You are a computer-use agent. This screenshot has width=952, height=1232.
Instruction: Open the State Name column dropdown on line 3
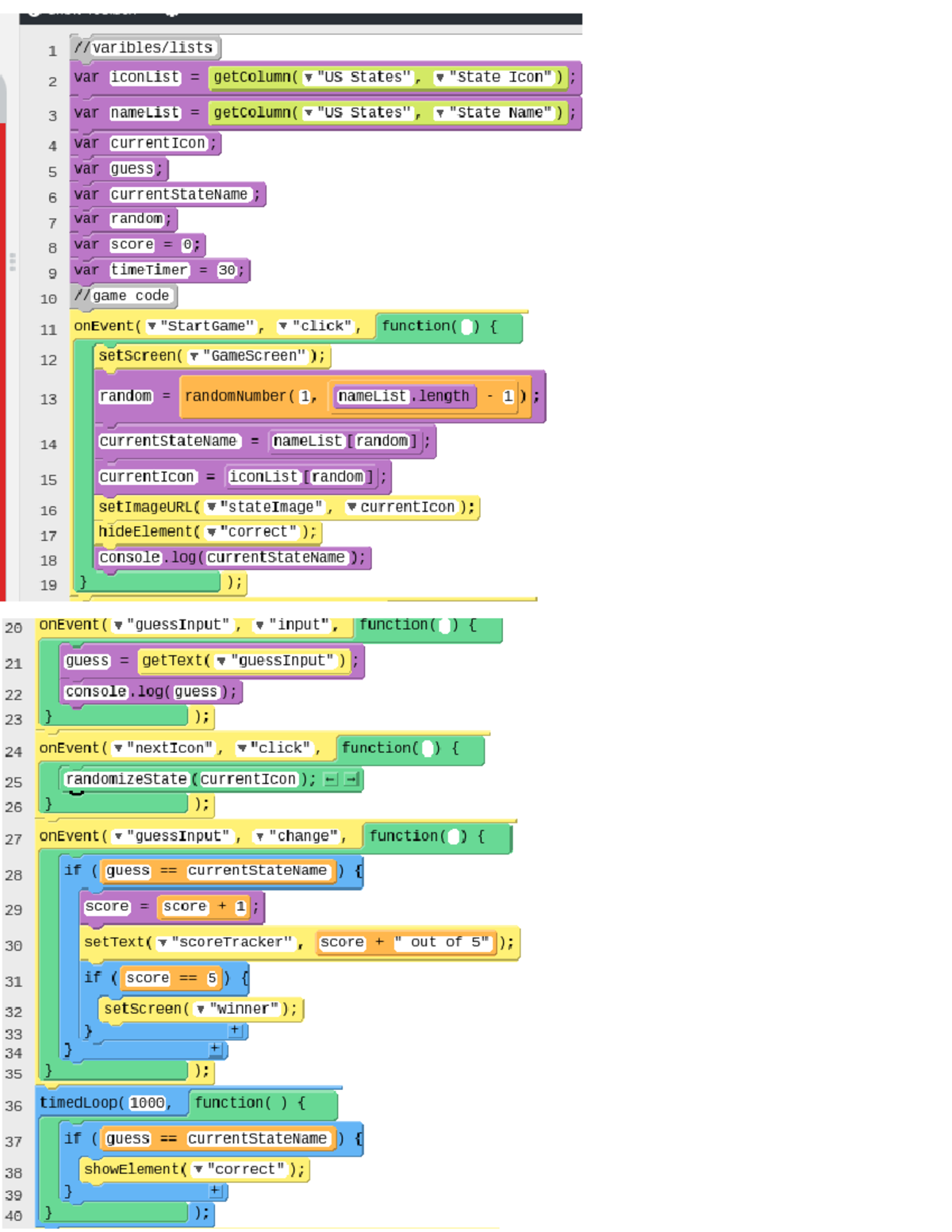coord(442,113)
